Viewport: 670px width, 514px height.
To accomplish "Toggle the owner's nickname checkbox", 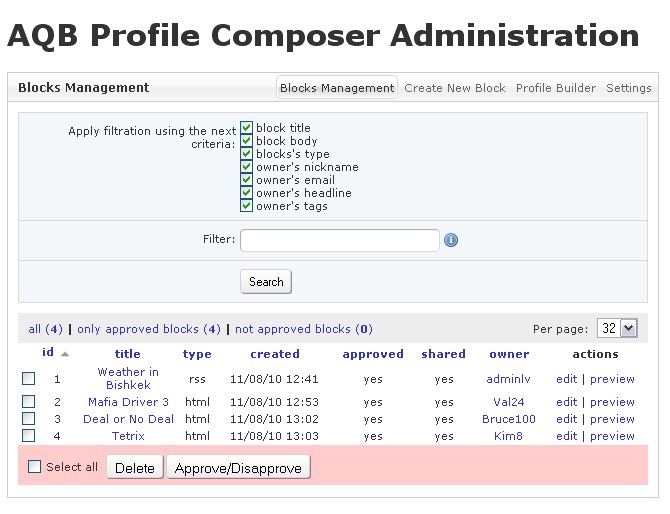I will pos(246,167).
